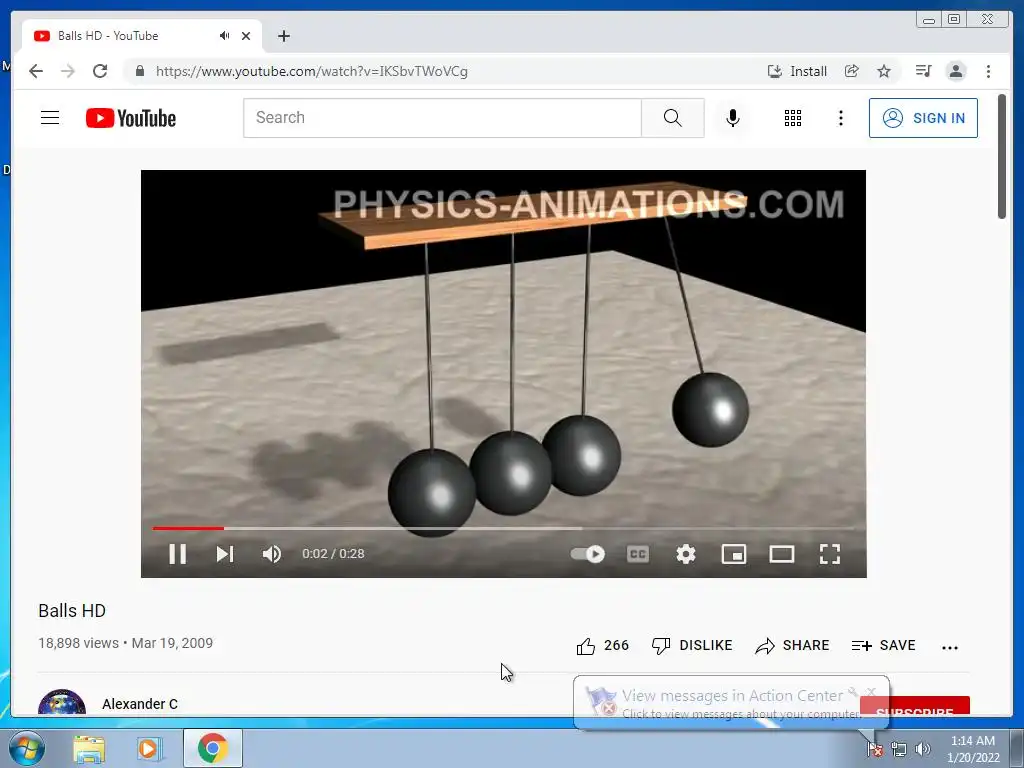Click the 0:02 / 0:28 time display
The width and height of the screenshot is (1024, 768).
pyautogui.click(x=333, y=554)
